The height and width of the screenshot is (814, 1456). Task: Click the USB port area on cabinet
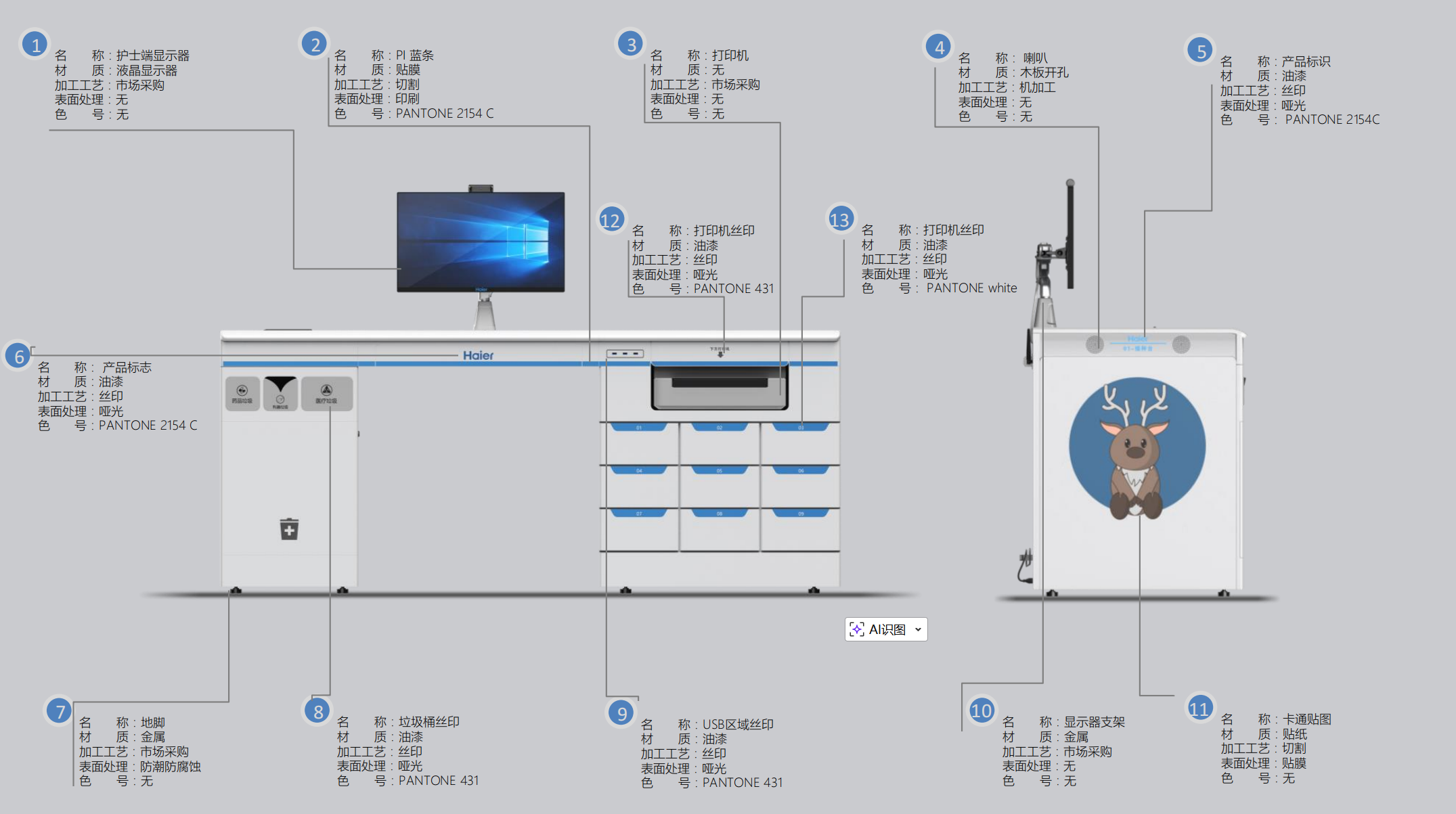pyautogui.click(x=624, y=353)
